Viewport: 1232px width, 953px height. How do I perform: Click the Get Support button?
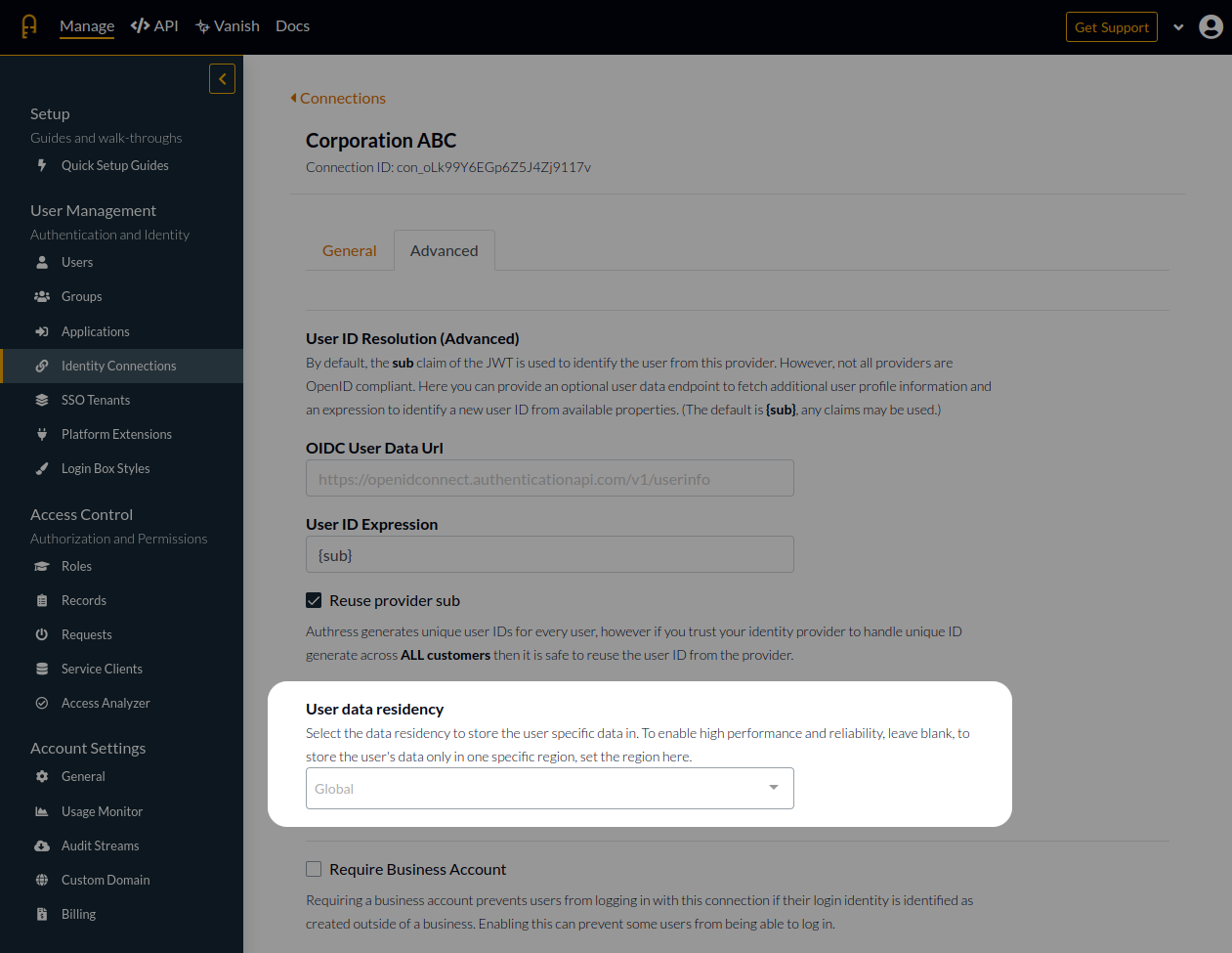point(1111,26)
